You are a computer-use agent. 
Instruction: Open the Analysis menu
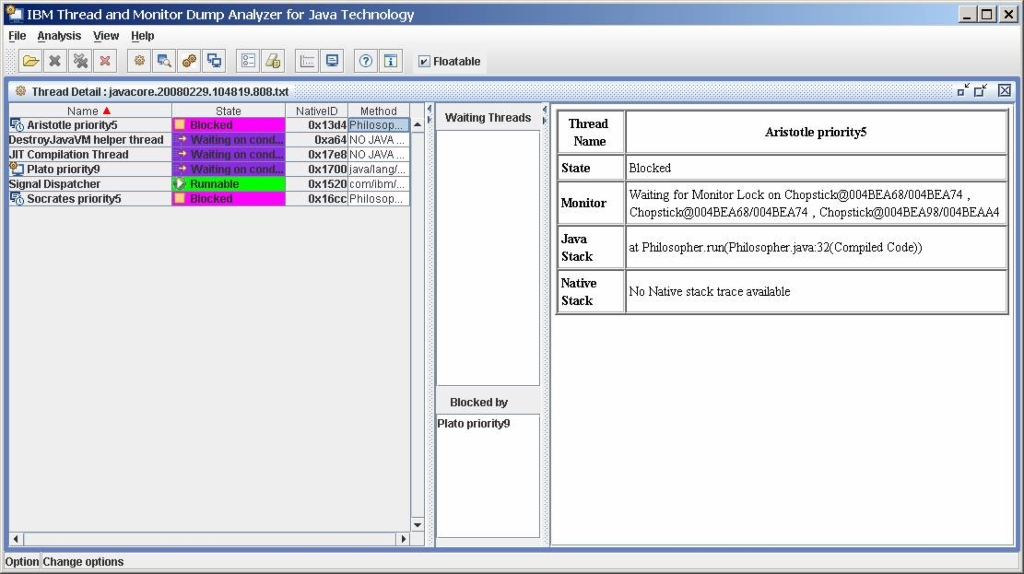tap(59, 36)
